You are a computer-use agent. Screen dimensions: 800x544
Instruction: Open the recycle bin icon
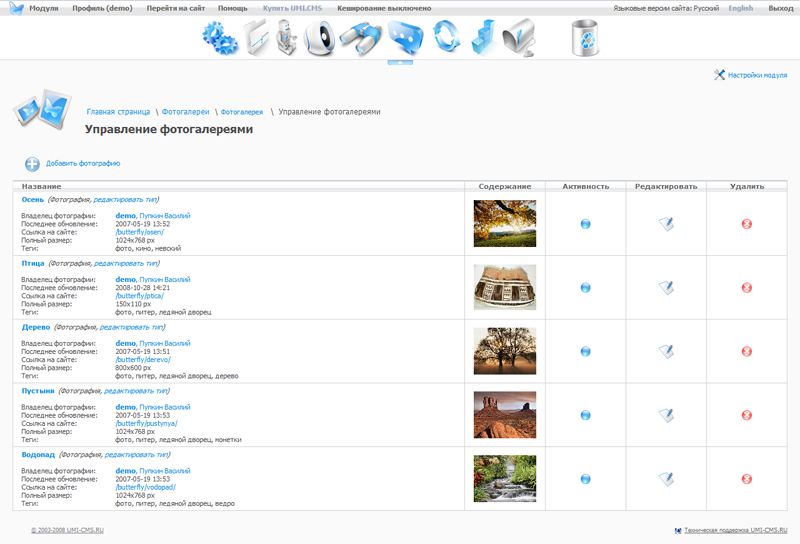click(x=585, y=38)
